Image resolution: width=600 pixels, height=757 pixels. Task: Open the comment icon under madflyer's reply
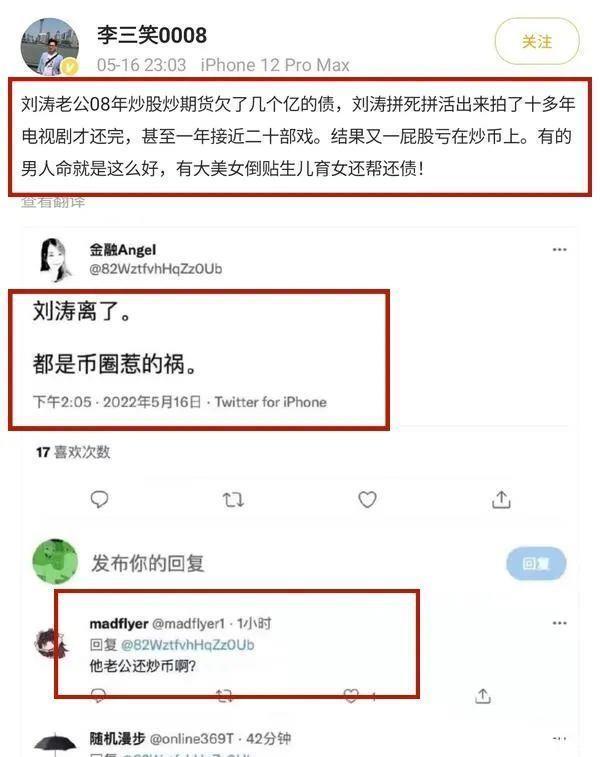pos(98,695)
